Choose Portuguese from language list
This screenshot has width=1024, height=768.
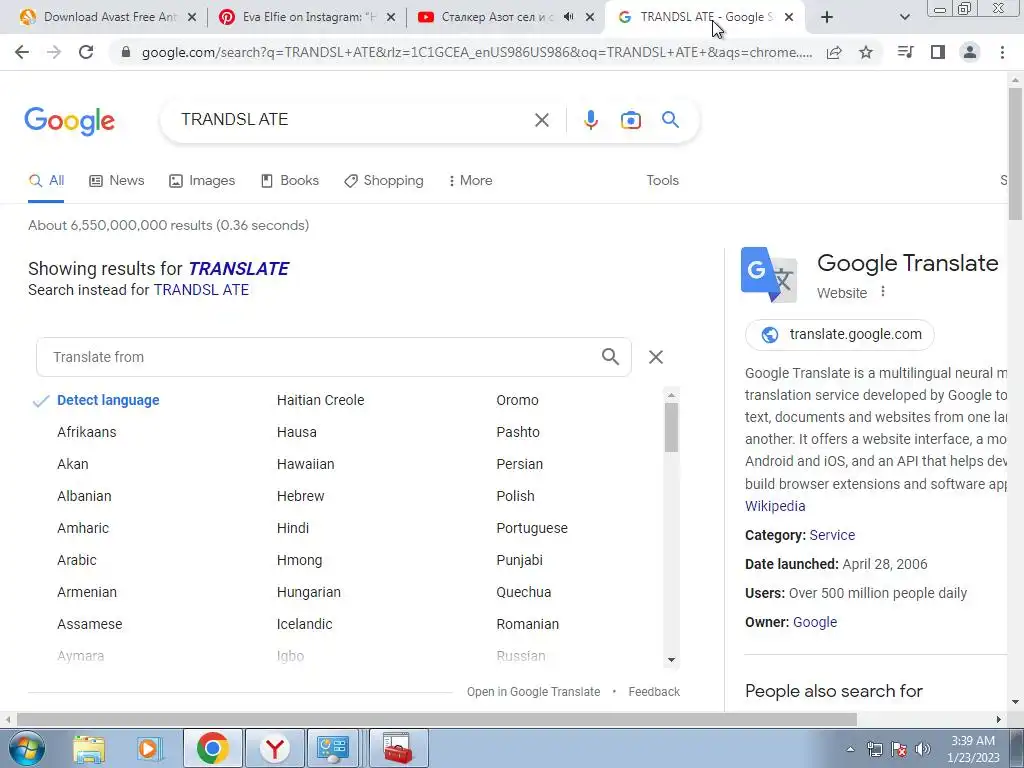(532, 528)
